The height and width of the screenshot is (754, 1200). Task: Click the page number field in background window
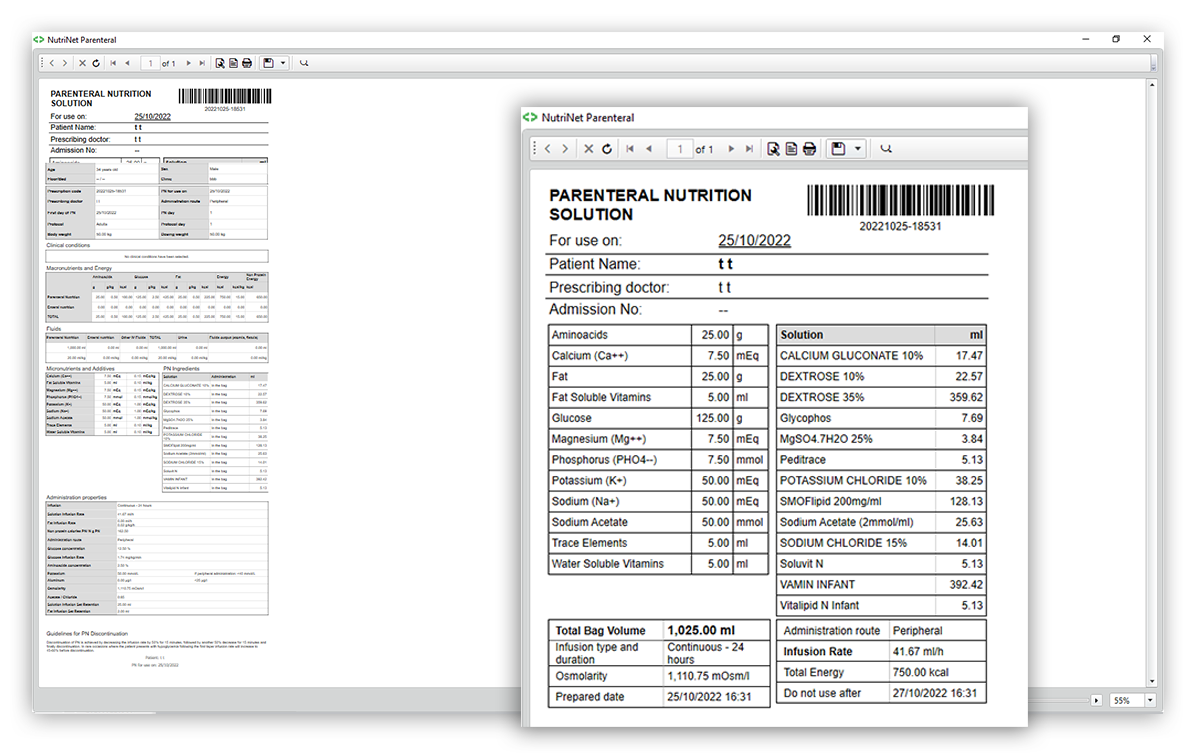(x=150, y=63)
